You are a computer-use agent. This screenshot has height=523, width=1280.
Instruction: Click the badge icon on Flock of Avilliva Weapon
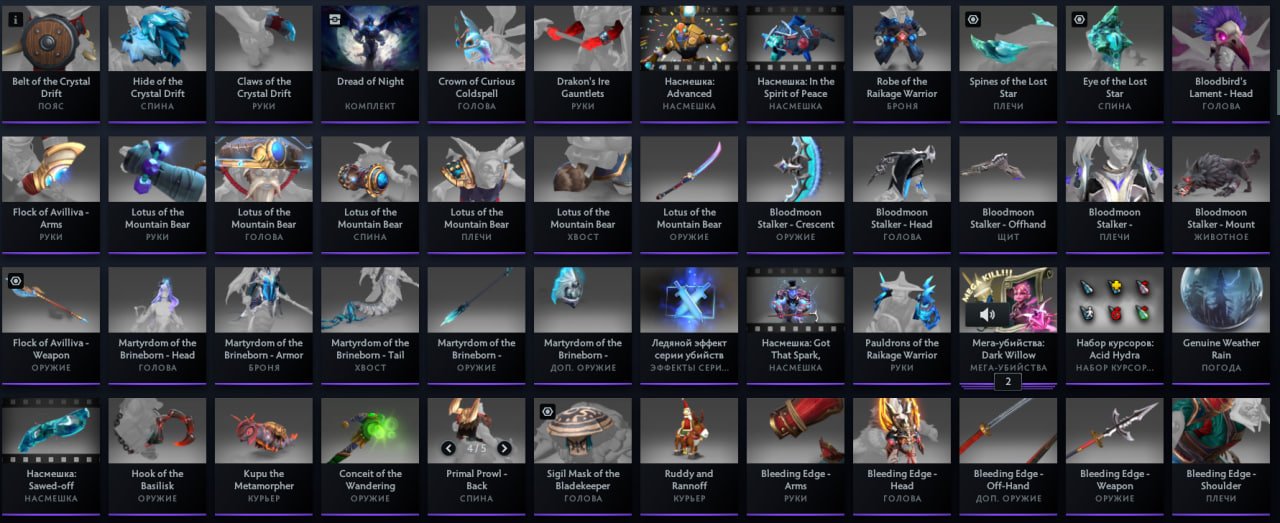(x=16, y=281)
